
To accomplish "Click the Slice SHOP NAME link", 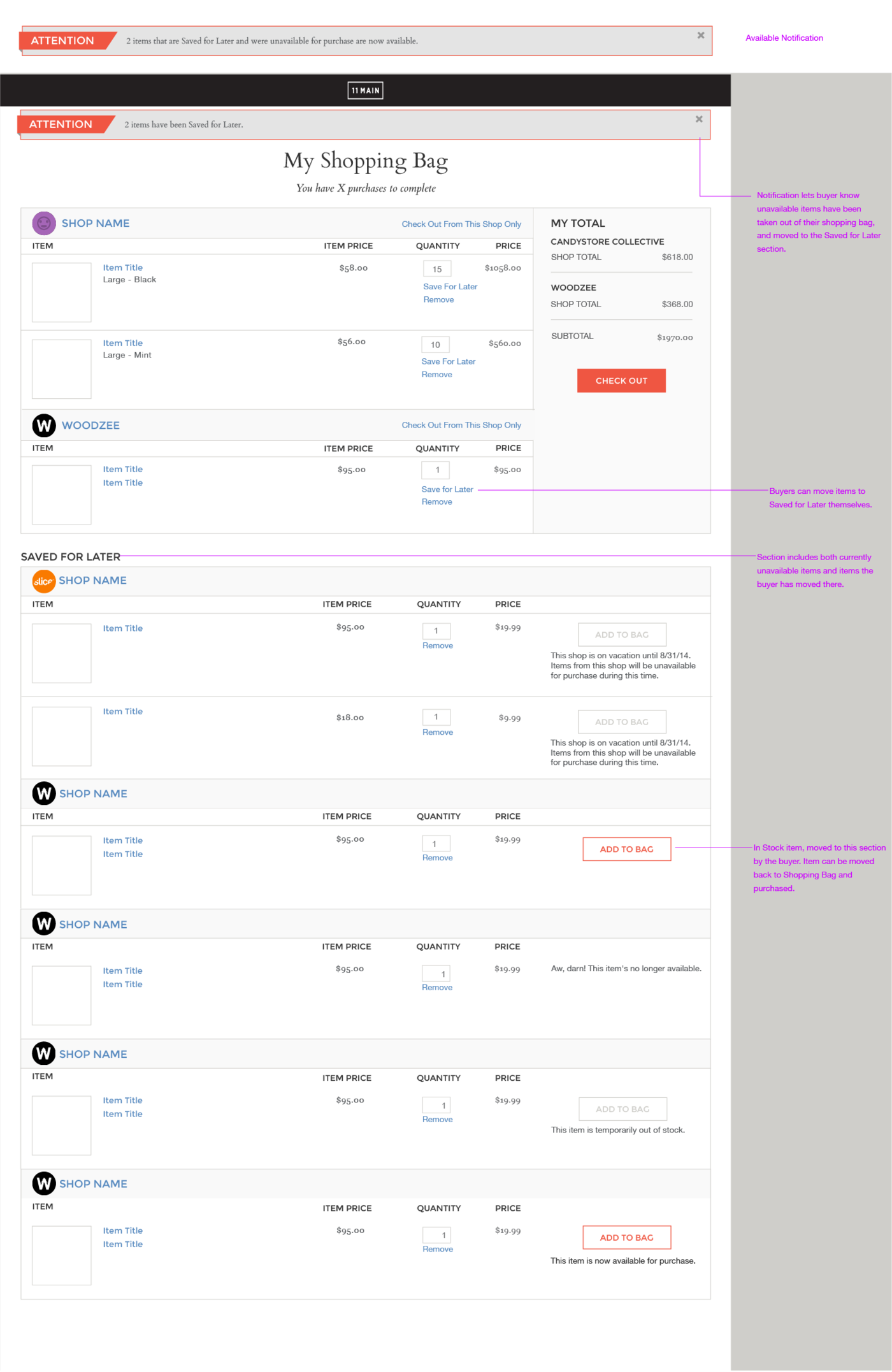I will (x=92, y=581).
